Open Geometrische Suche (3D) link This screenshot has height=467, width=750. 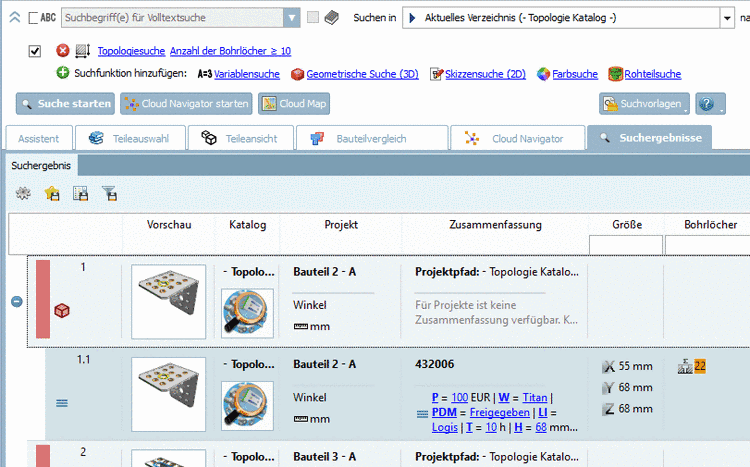pos(363,74)
